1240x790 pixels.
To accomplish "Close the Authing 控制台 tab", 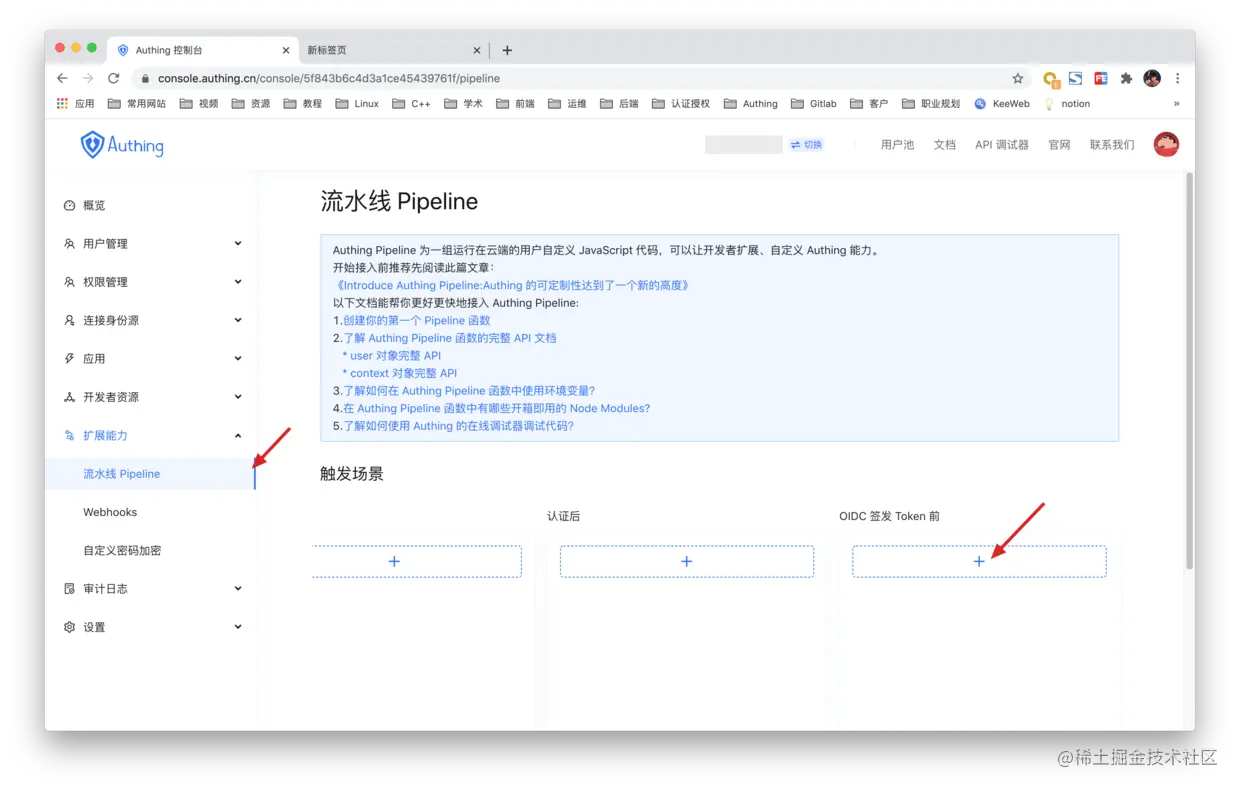I will [x=286, y=50].
